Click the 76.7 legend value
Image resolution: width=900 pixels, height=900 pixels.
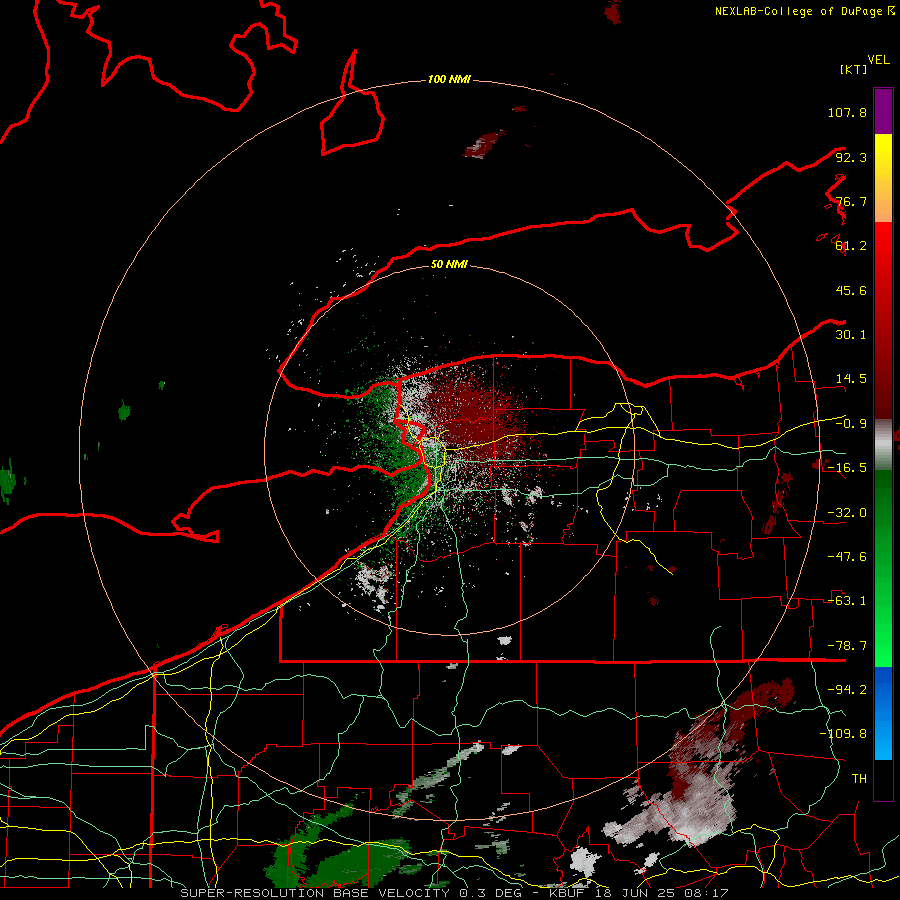click(x=851, y=201)
